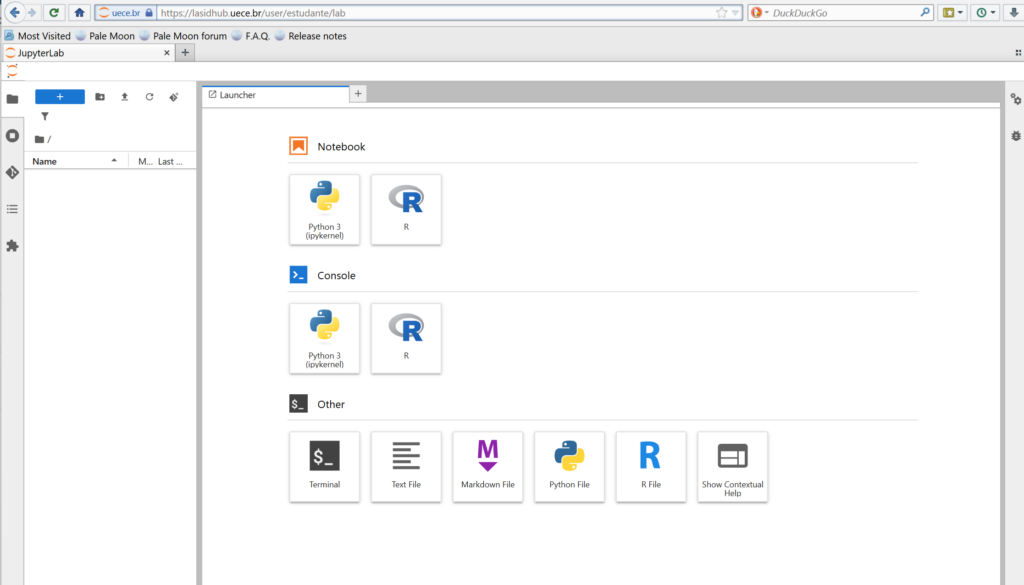This screenshot has width=1024, height=585.
Task: Click the Jupyter logo in the menu area
Action: click(x=12, y=71)
